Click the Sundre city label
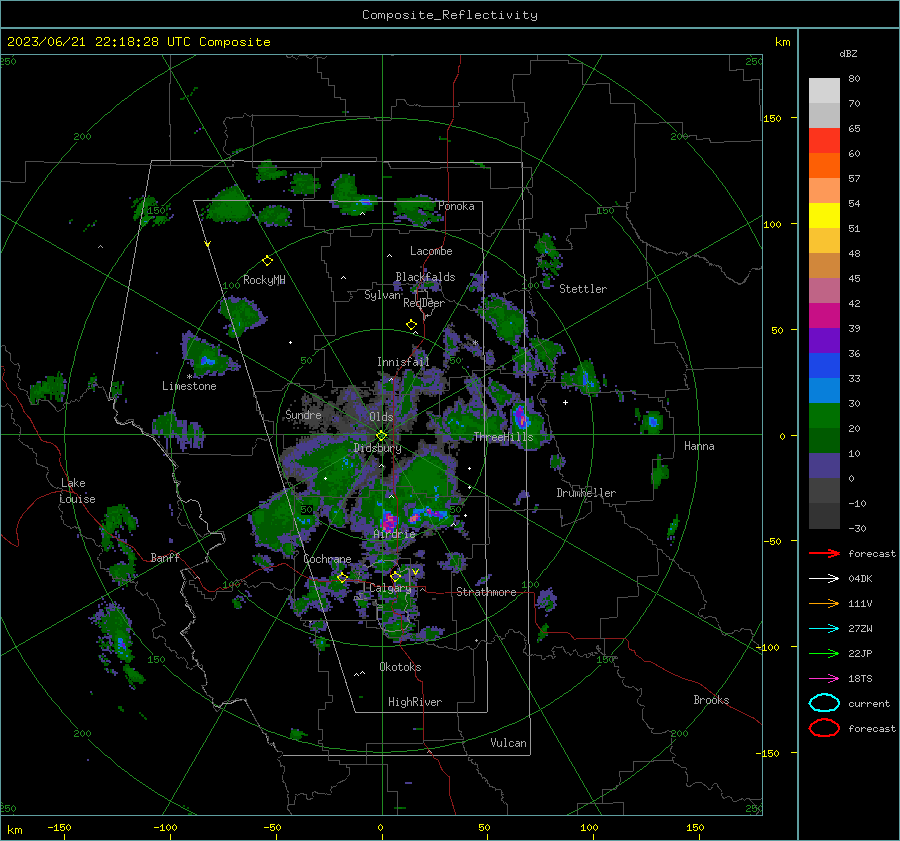900x841 pixels. click(x=303, y=414)
